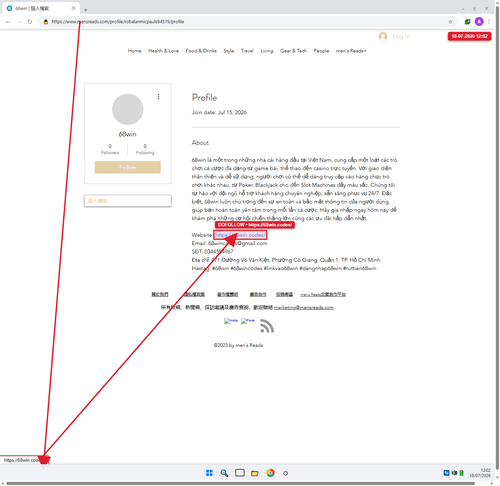500x486 pixels.
Task: Open the purple Chrome profile avatar
Action: [x=479, y=22]
